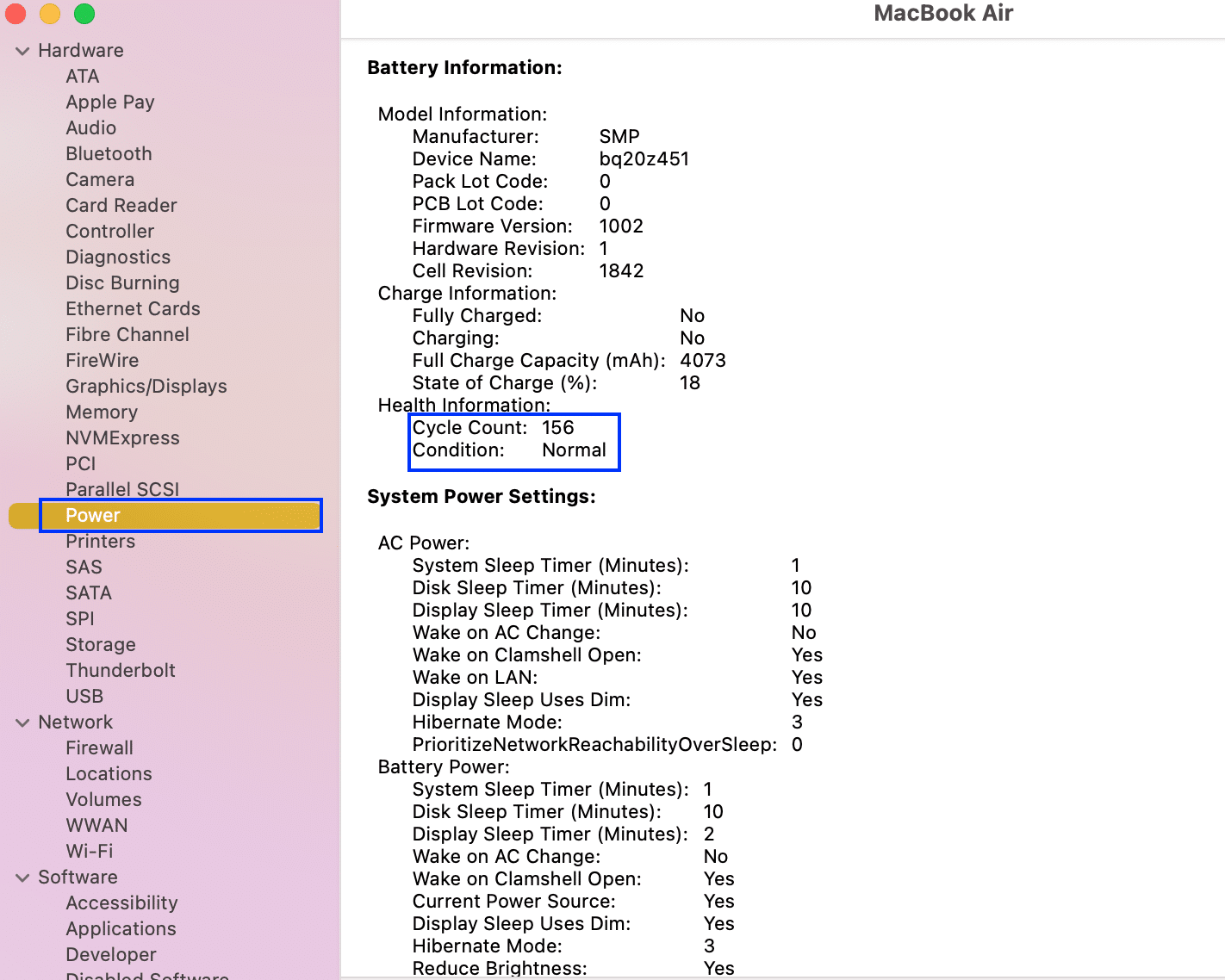Collapse the Network tree
Viewport: 1225px width, 980px height.
click(22, 722)
